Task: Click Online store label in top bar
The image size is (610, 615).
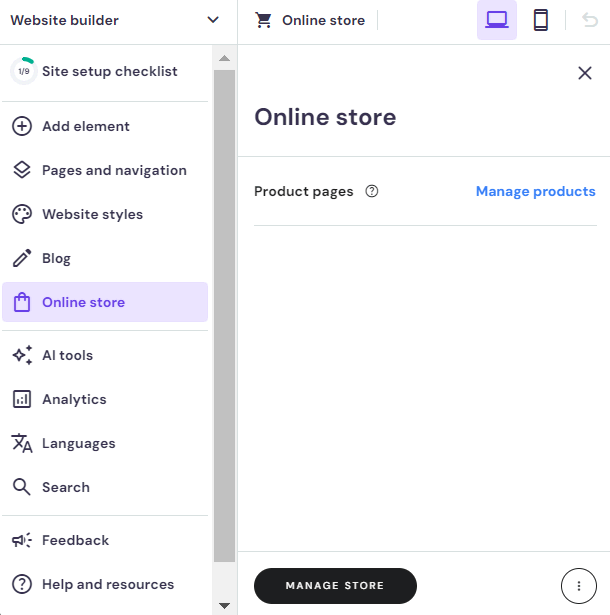Action: 324,20
